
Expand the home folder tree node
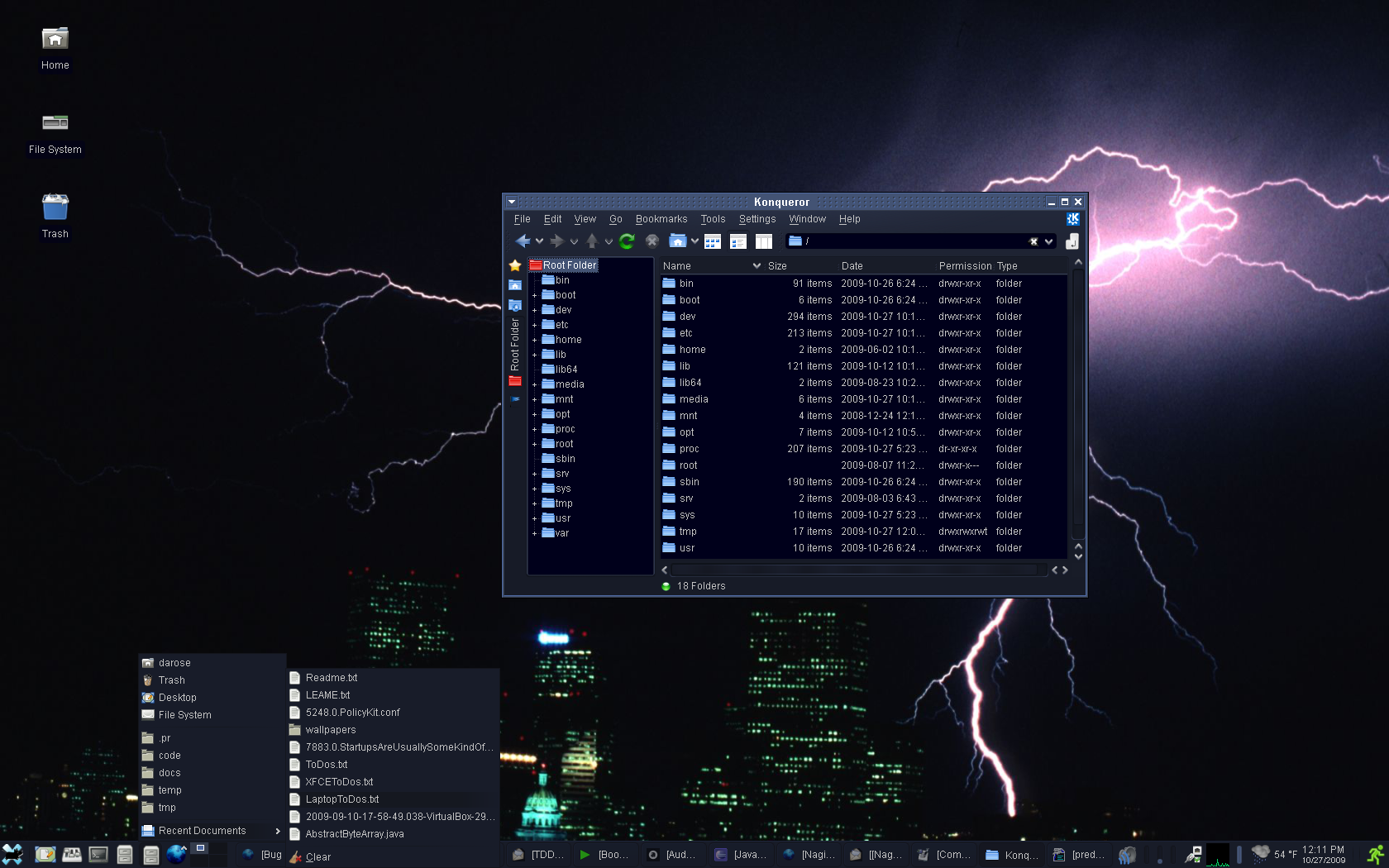535,340
